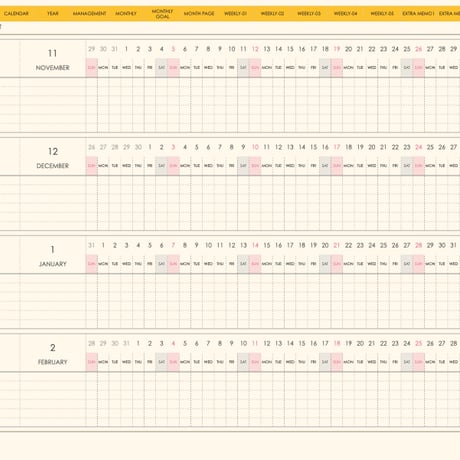Viewport: 460px width, 460px height.
Task: Pick date 10 in the November row
Action: 232,49
